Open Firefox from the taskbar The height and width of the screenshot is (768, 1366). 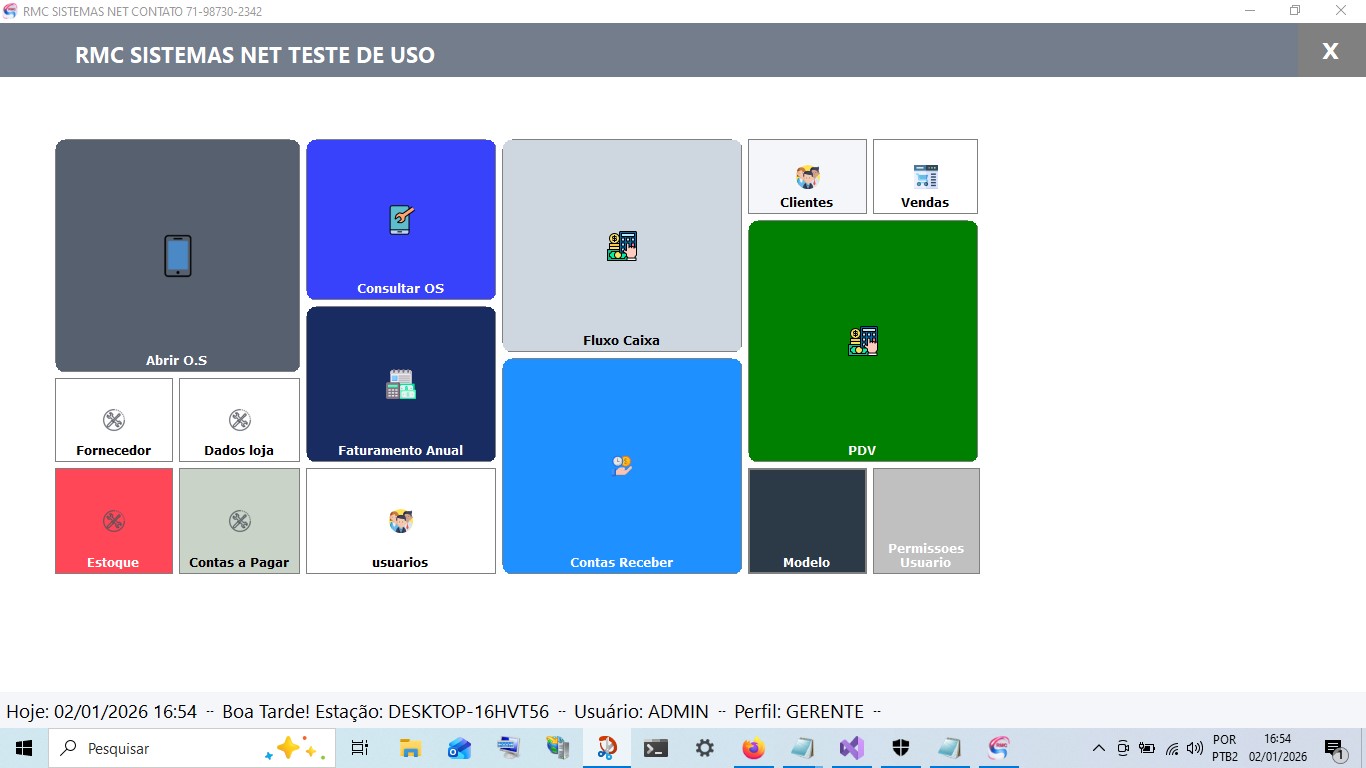click(753, 748)
